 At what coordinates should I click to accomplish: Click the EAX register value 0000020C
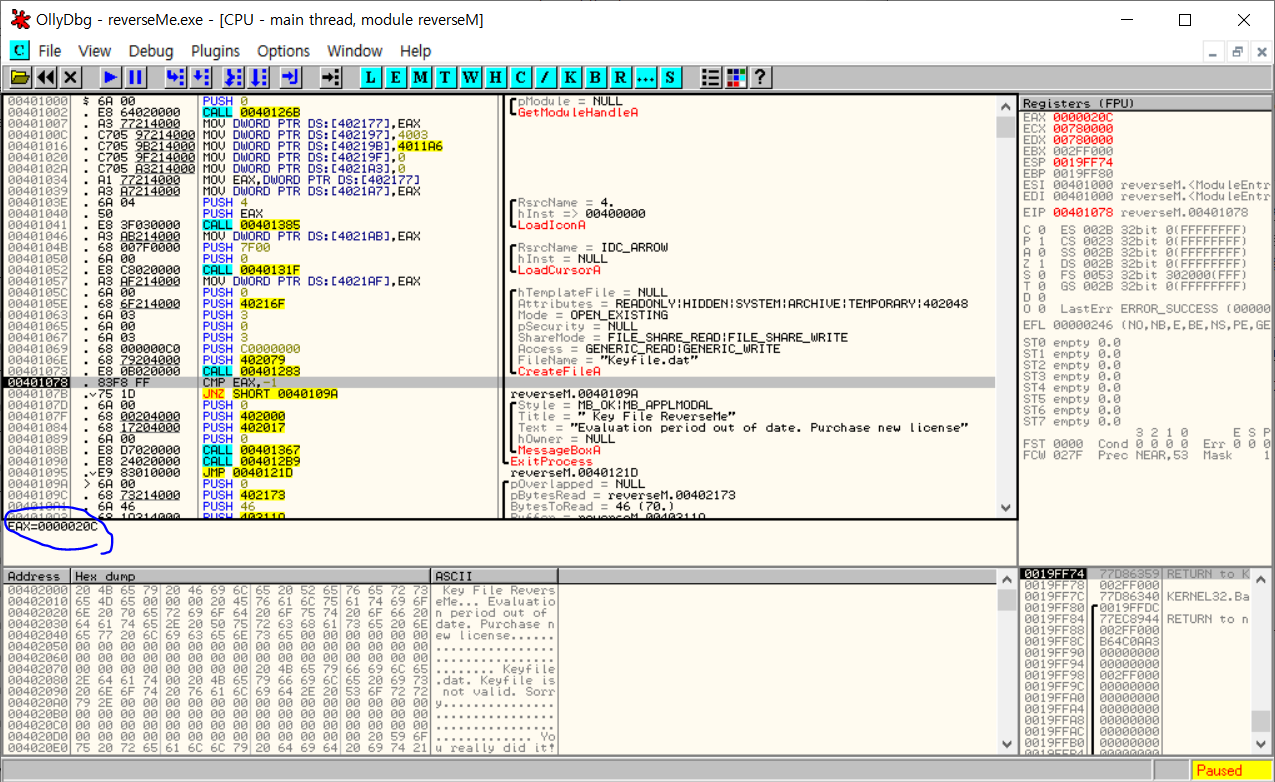[x=1083, y=118]
